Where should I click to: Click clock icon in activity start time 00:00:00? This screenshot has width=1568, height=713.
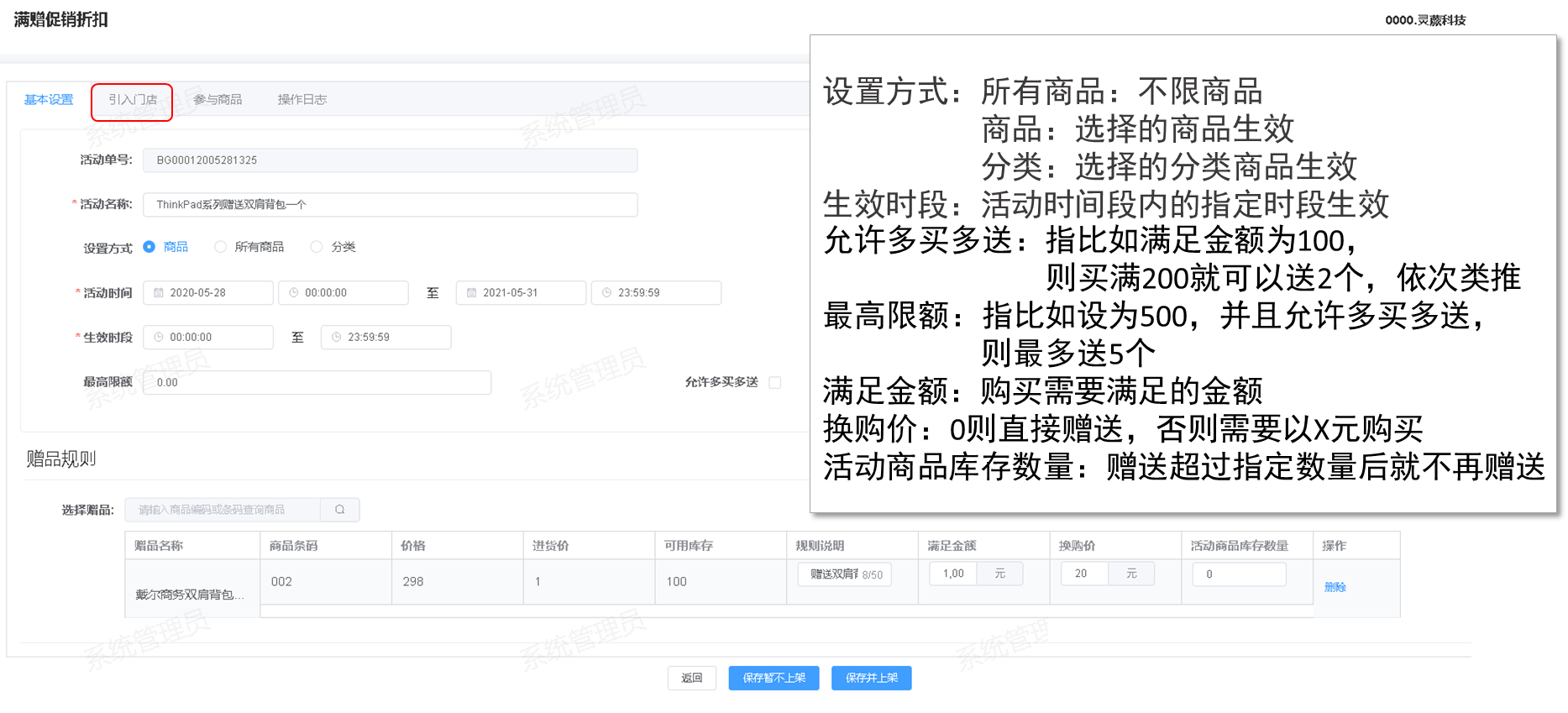tap(294, 293)
